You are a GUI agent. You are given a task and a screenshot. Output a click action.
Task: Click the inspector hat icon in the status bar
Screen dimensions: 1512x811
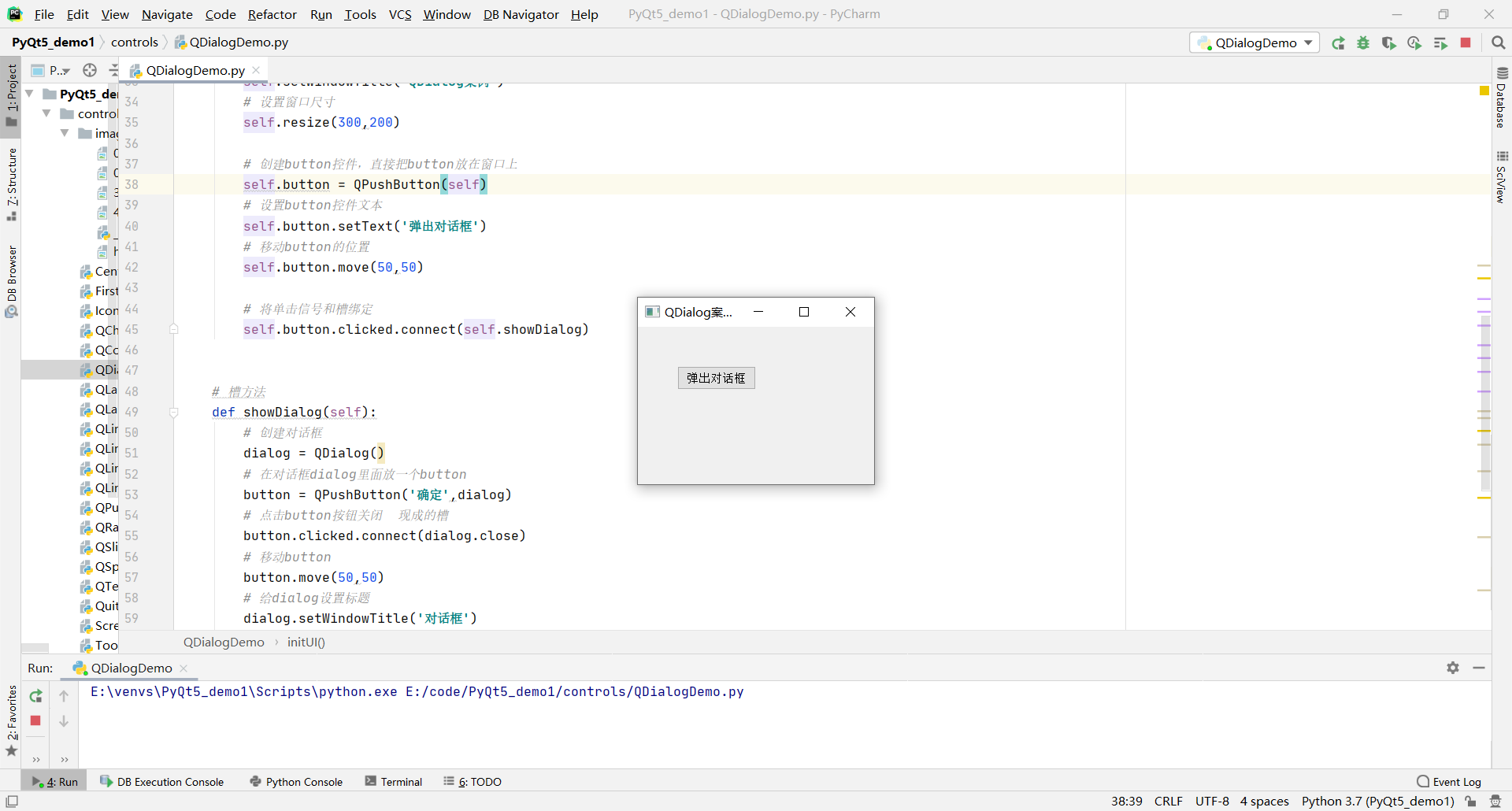pos(1495,802)
